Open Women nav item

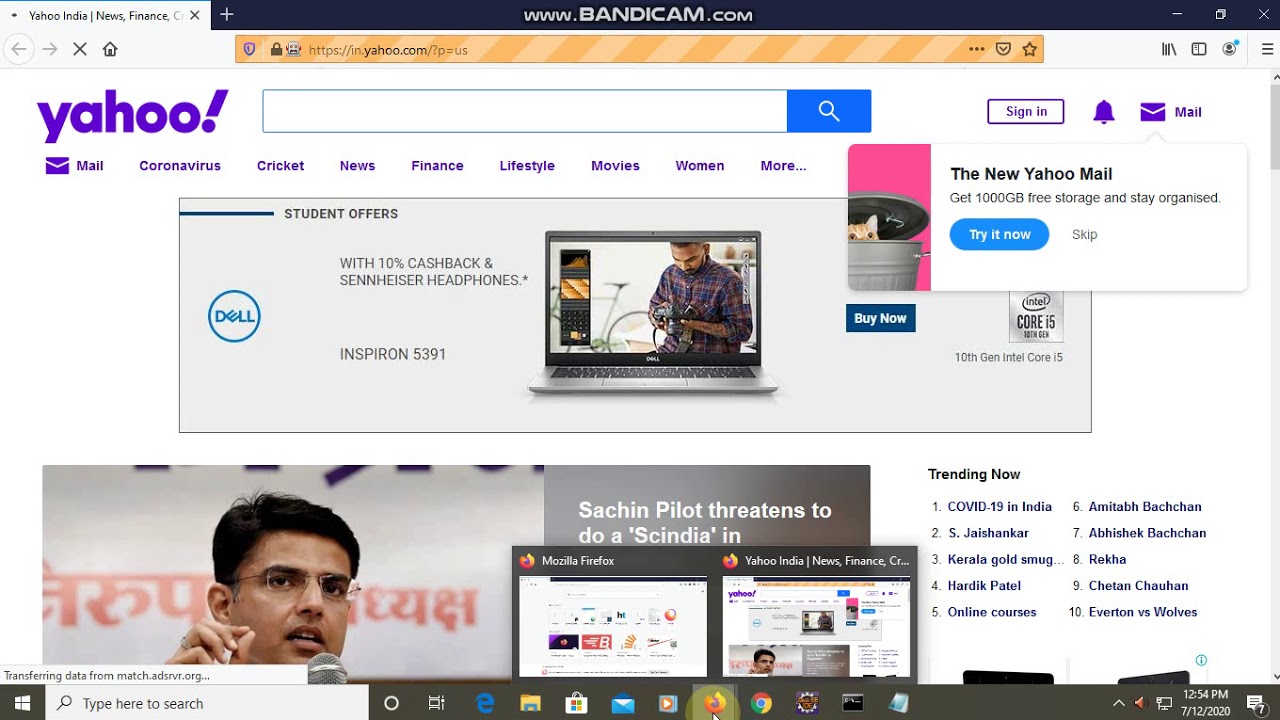tap(700, 166)
